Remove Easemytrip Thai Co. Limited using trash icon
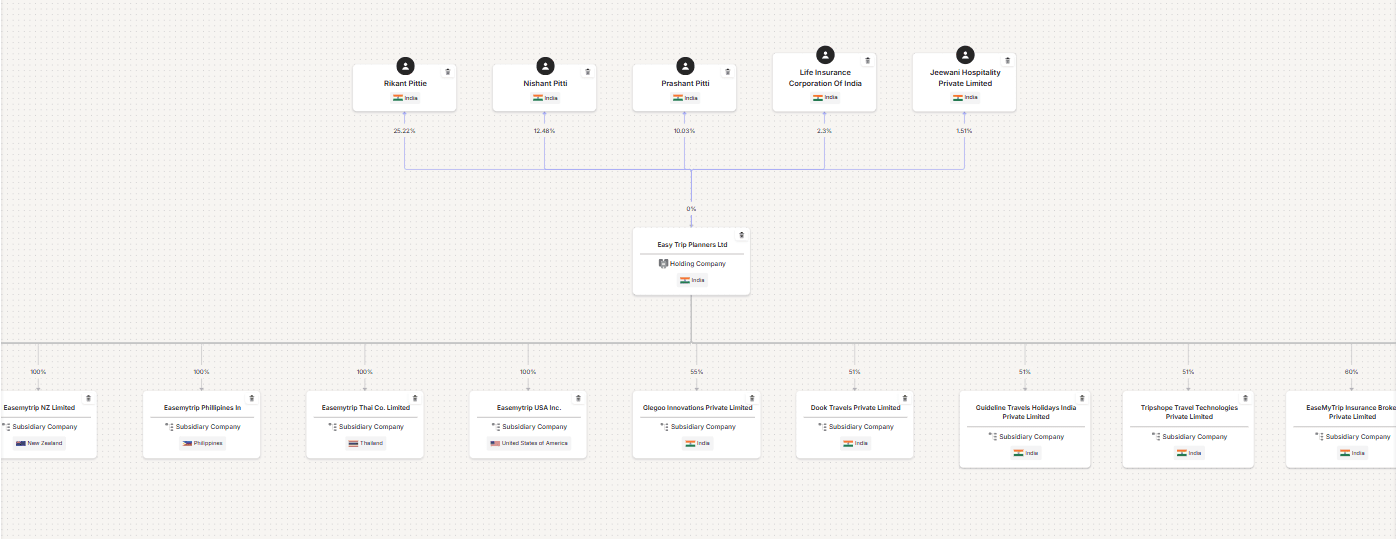Image resolution: width=1399 pixels, height=539 pixels. [415, 398]
